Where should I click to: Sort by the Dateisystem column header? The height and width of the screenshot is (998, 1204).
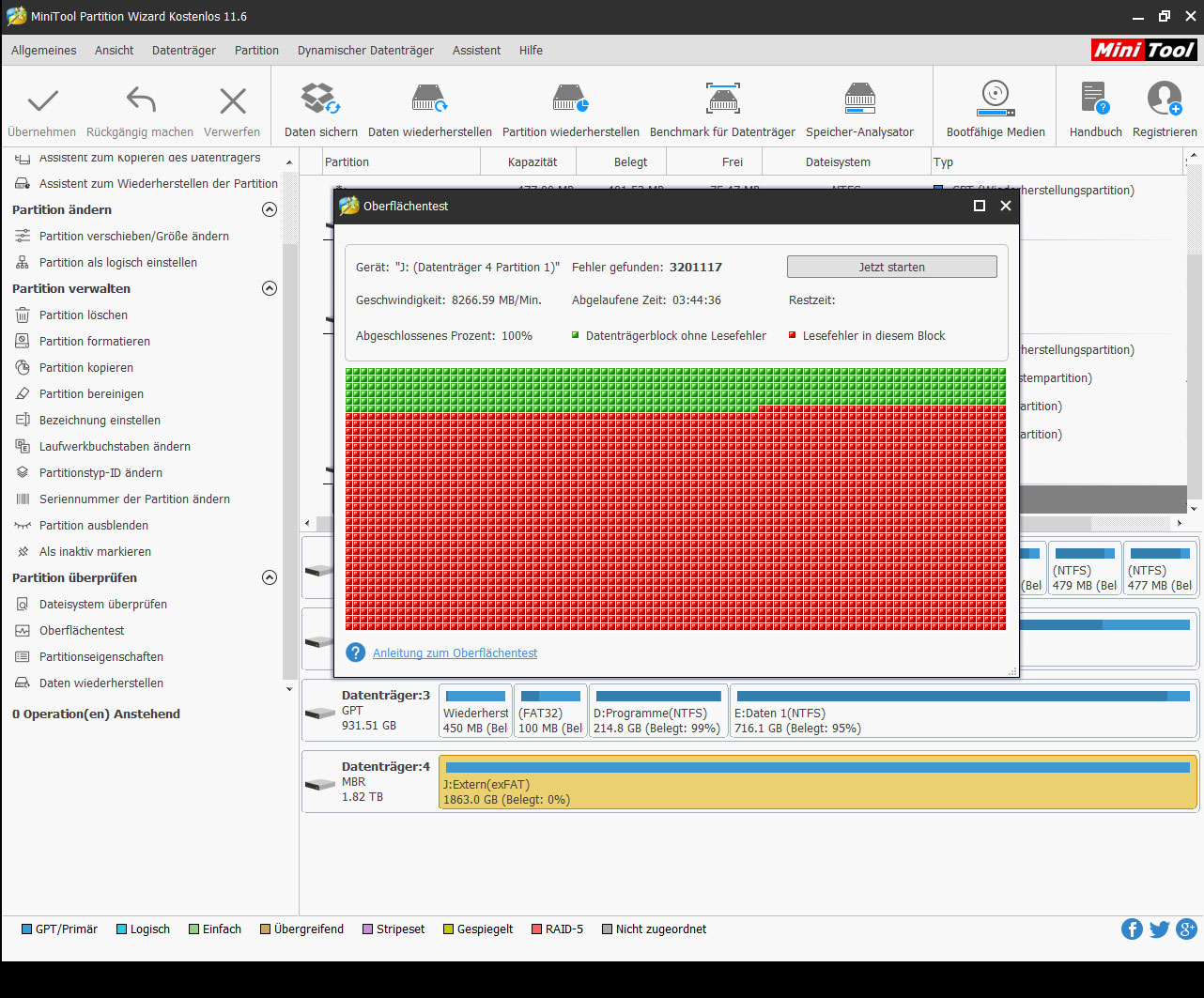[x=838, y=162]
